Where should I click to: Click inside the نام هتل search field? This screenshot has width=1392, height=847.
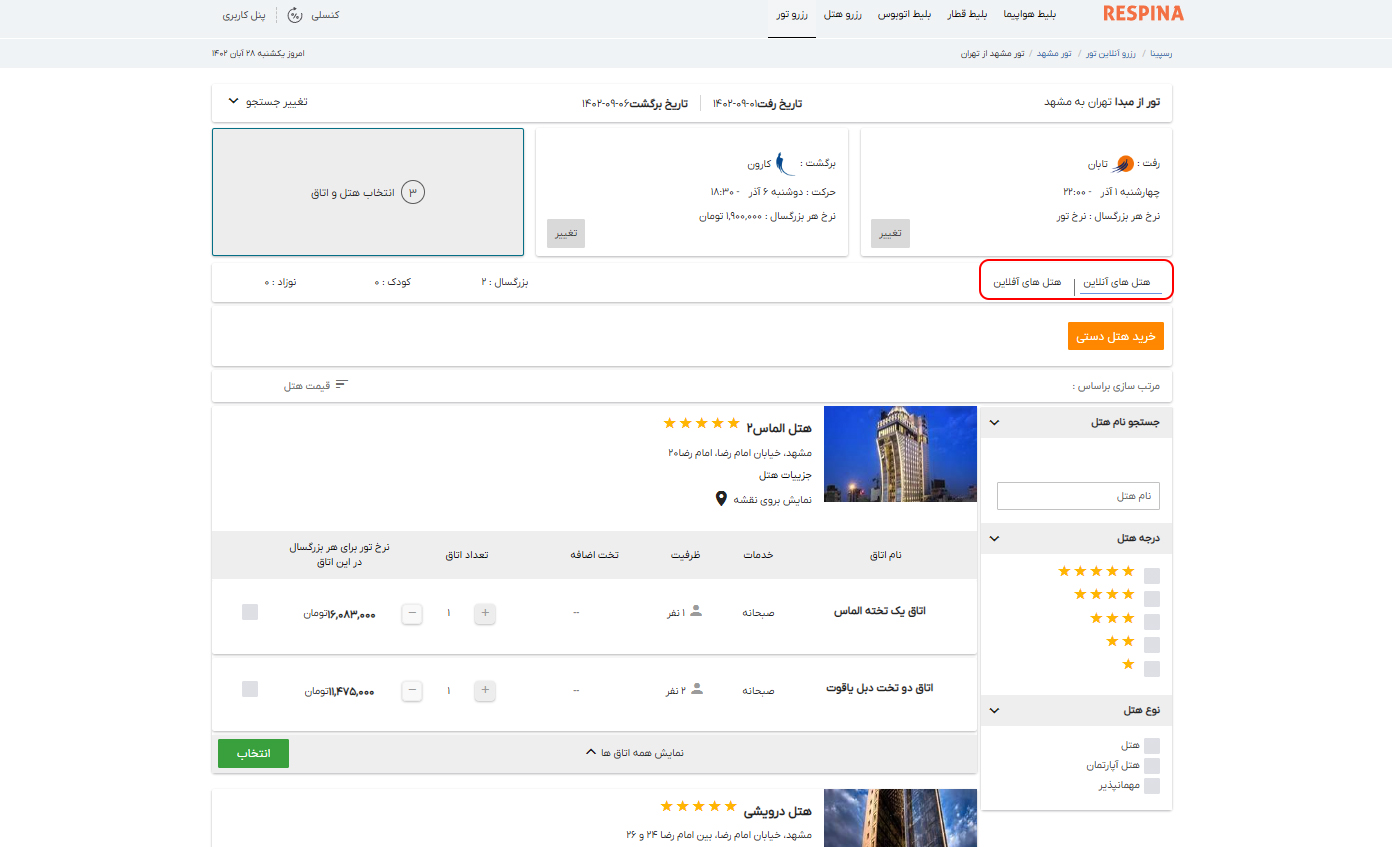coord(1078,495)
